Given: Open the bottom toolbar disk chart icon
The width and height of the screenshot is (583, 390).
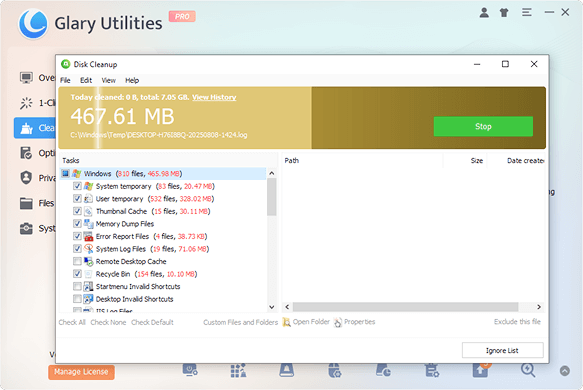Looking at the screenshot, I should [x=383, y=370].
